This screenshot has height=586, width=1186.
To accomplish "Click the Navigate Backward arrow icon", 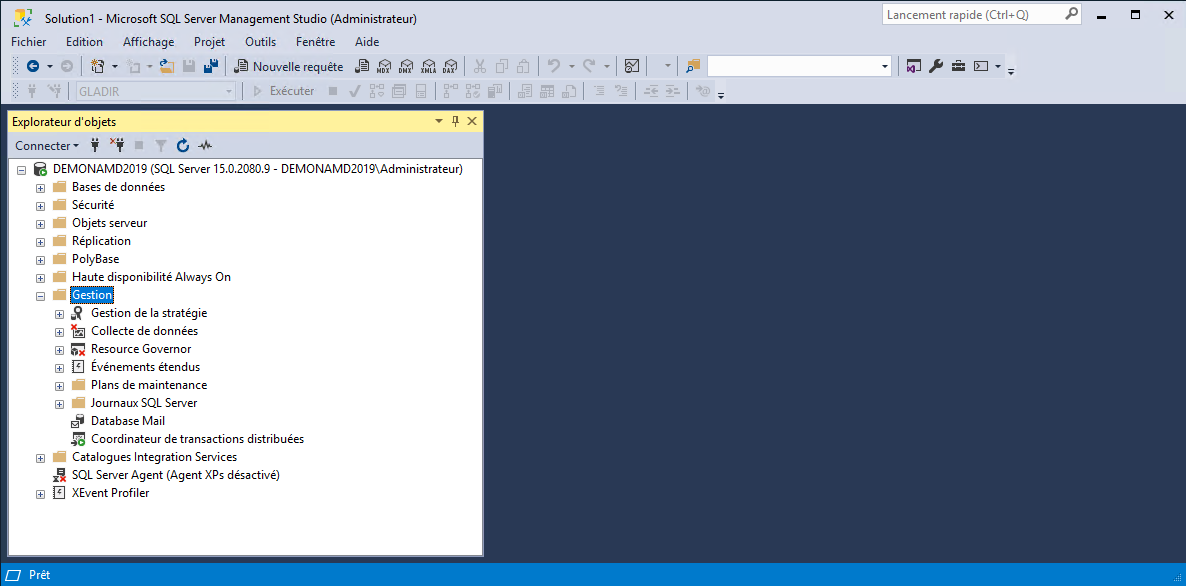I will tap(33, 67).
